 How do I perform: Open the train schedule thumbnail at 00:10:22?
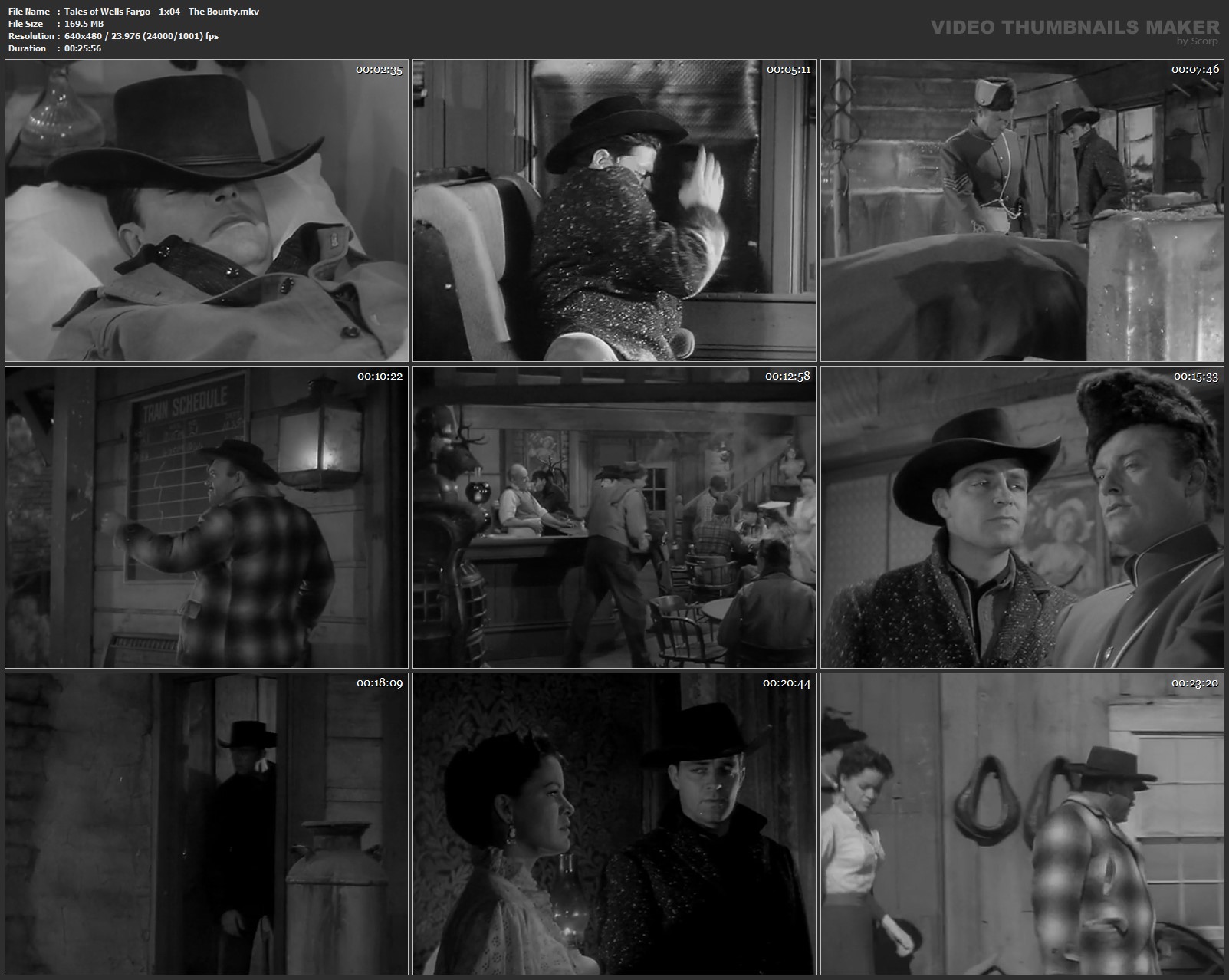click(206, 517)
